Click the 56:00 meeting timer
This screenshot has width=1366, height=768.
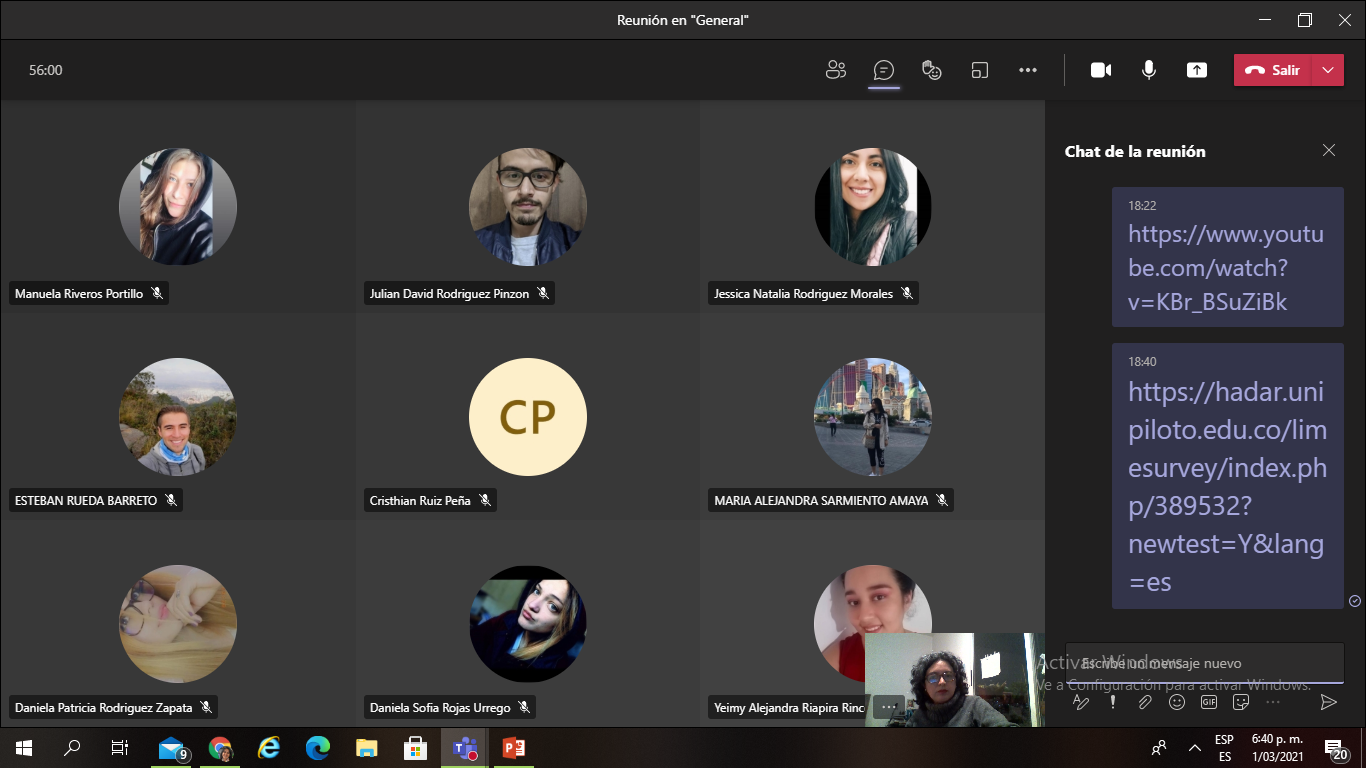point(46,70)
